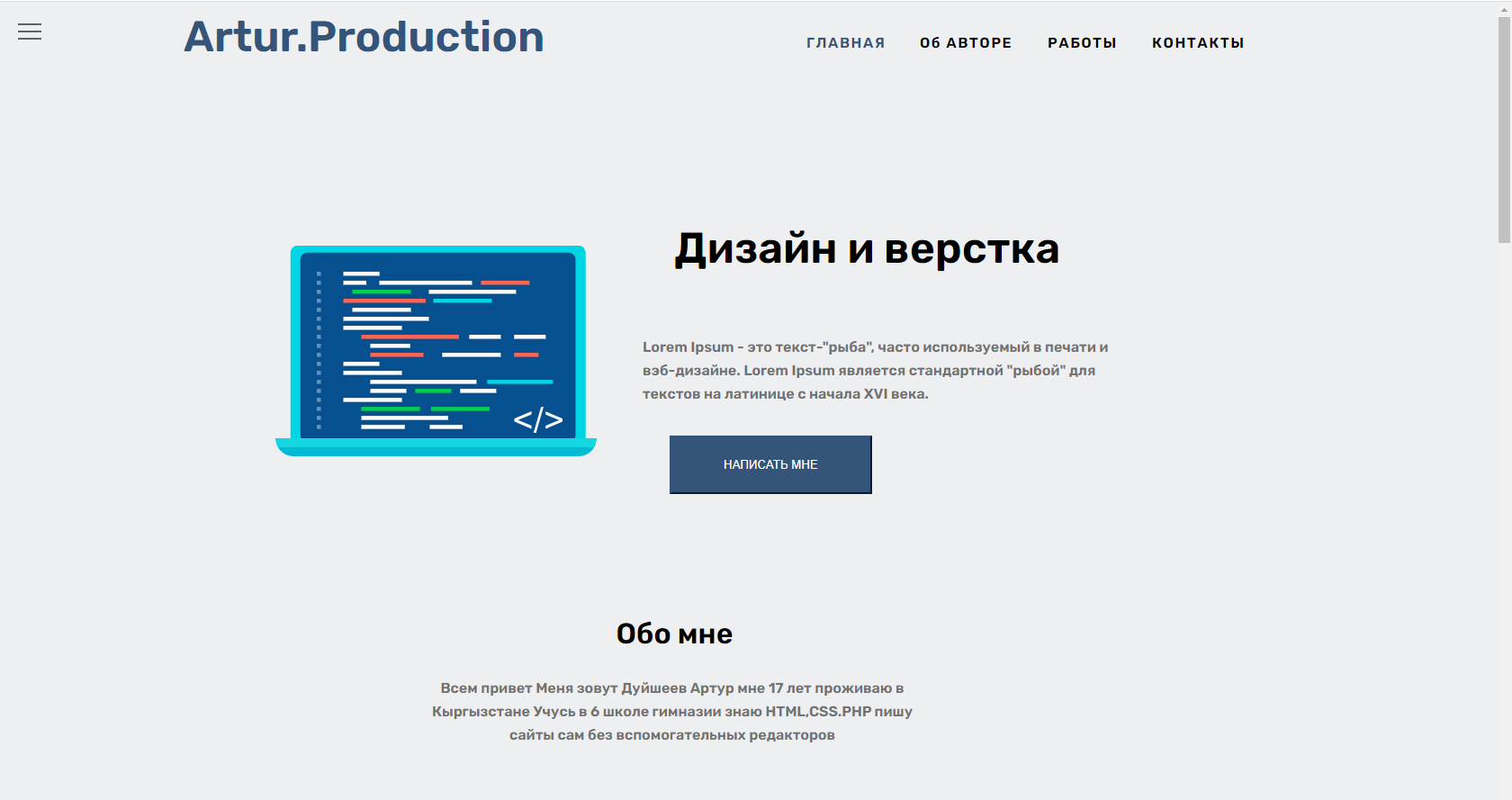Viewport: 1512px width, 800px height.
Task: Click the Всем привет bio paragraph
Action: (x=672, y=711)
